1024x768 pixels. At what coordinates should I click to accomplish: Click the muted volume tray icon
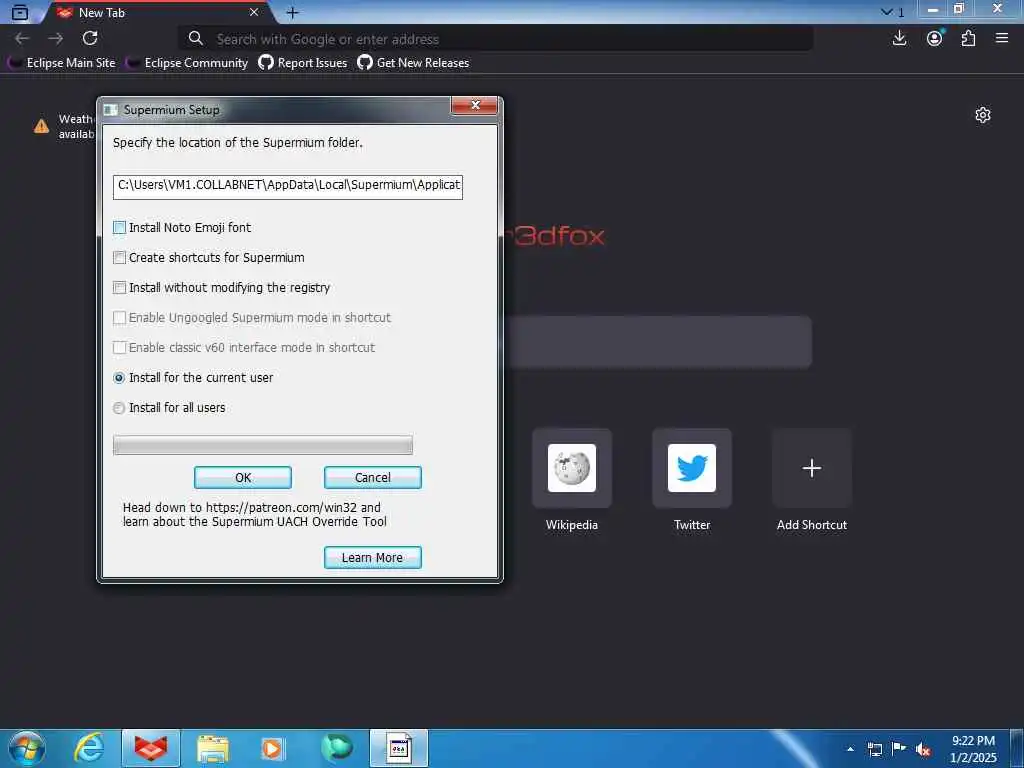click(x=923, y=749)
